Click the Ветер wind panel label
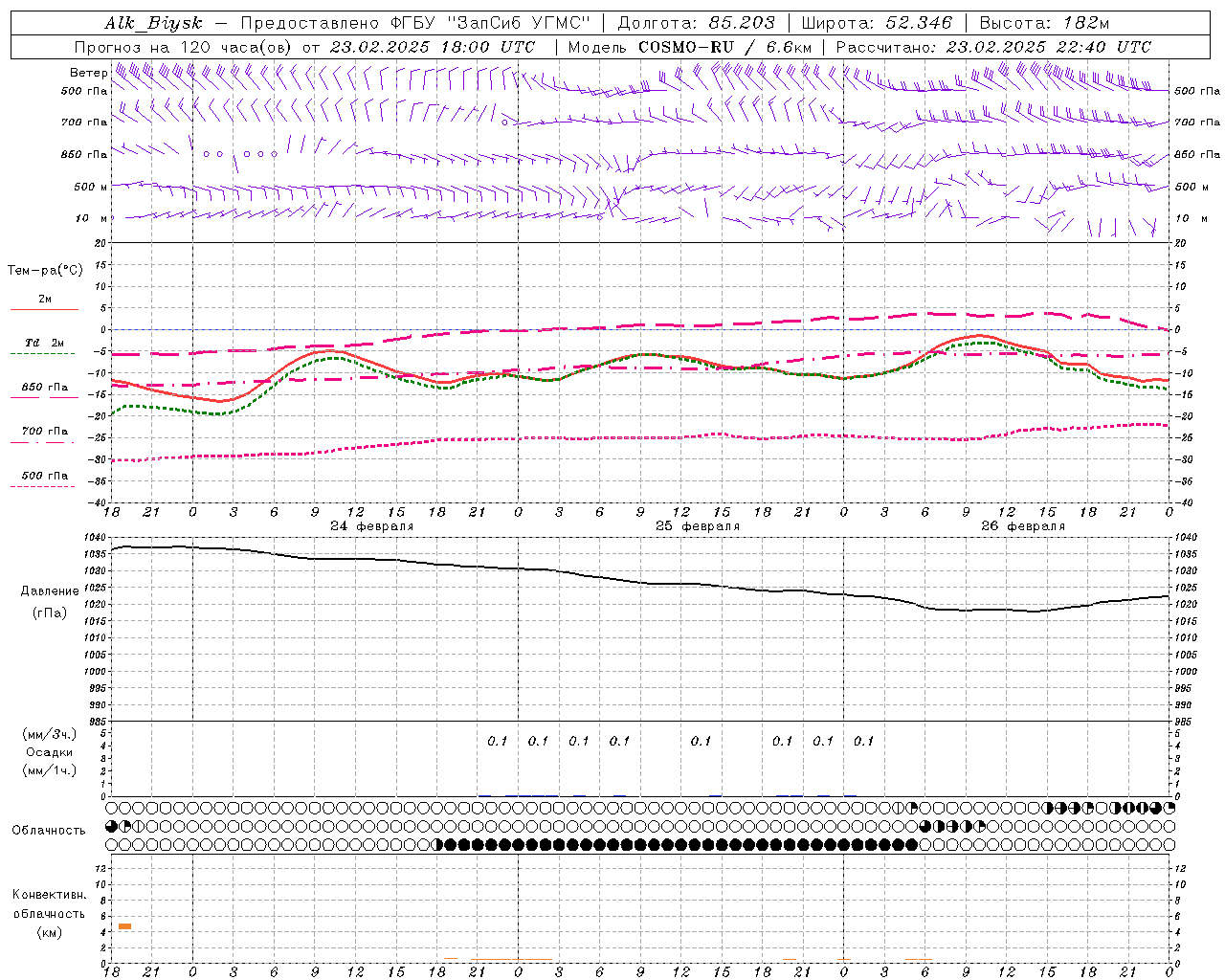The height and width of the screenshot is (980, 1225). click(x=88, y=73)
